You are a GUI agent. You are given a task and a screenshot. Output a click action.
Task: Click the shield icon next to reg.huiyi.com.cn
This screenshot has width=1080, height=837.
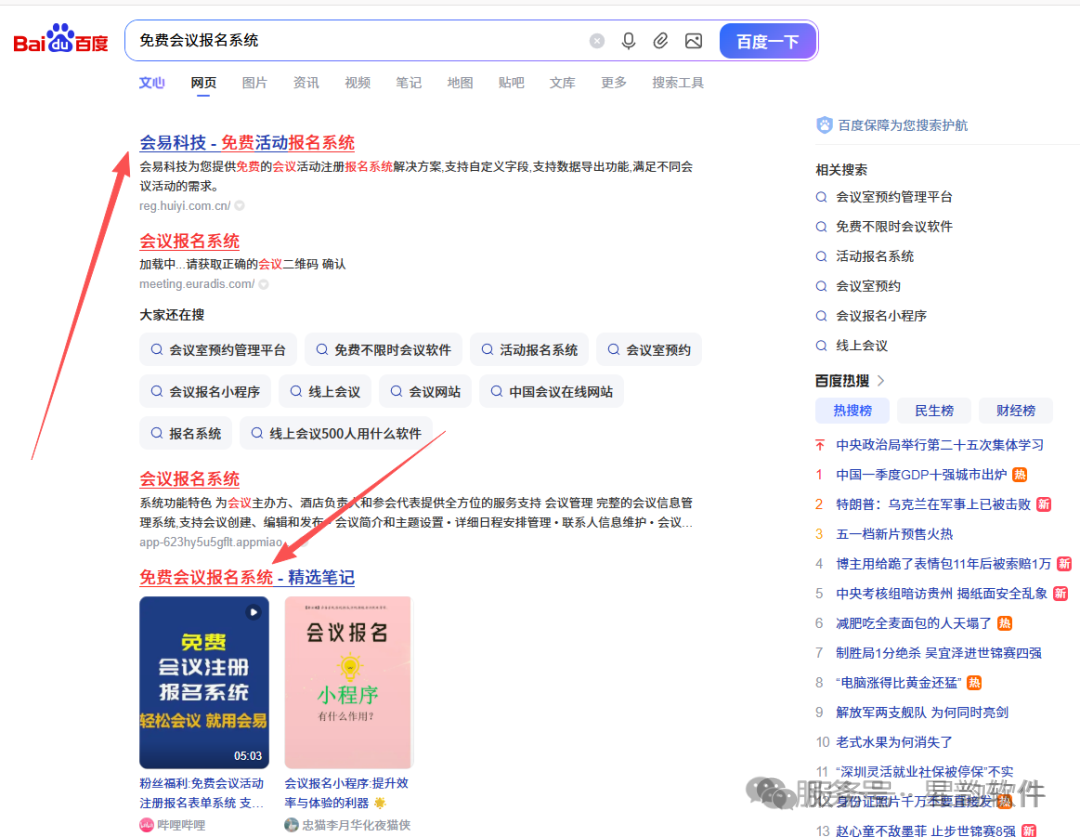[x=240, y=205]
